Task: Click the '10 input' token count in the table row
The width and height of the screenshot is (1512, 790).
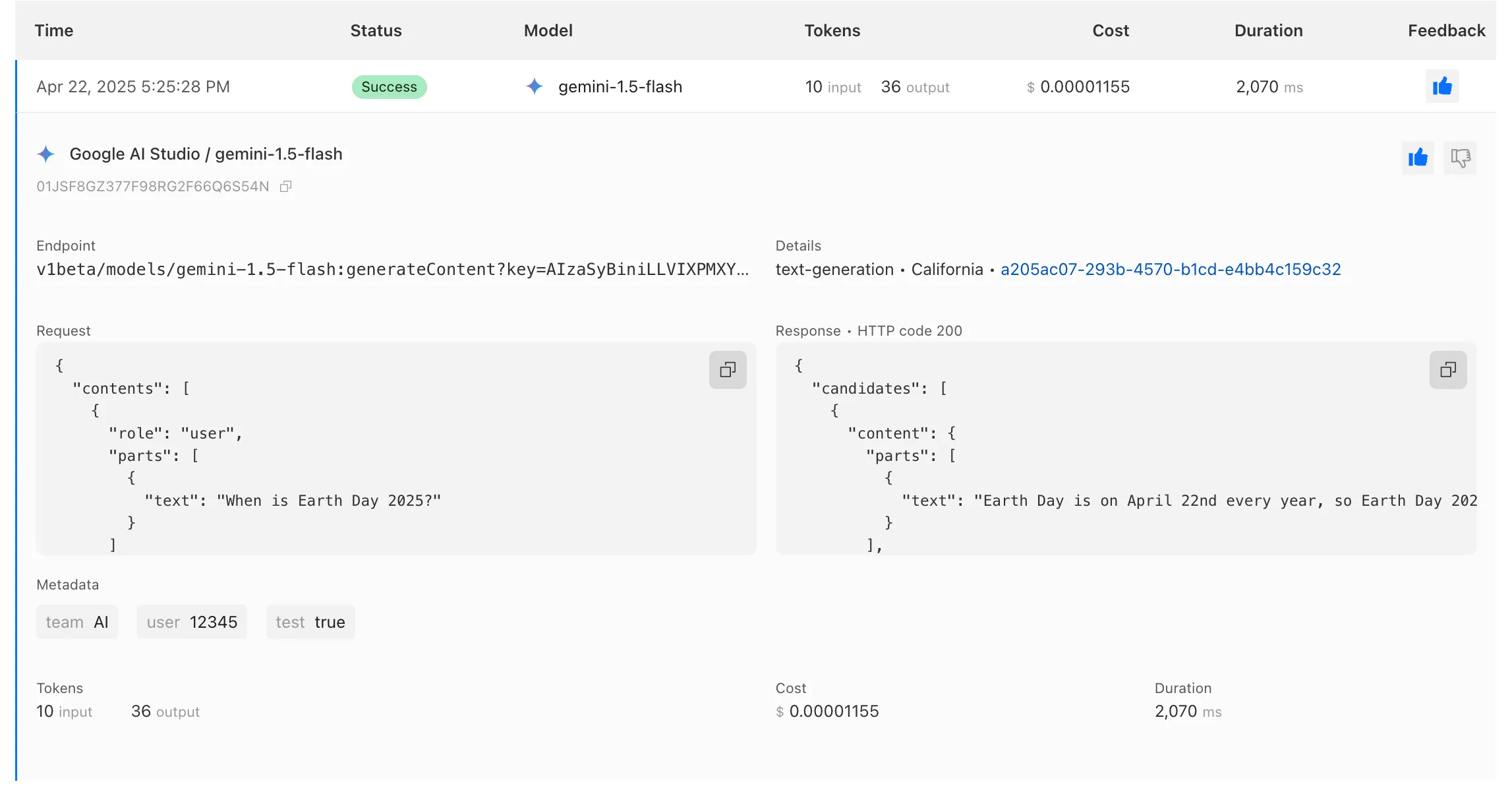Action: (833, 86)
